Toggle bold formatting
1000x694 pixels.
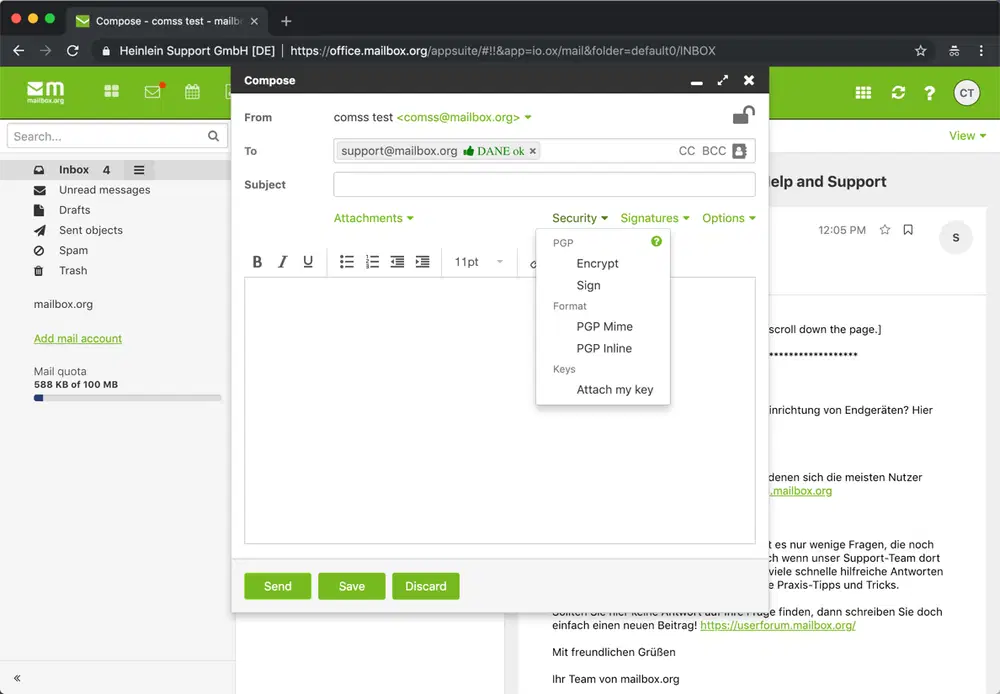click(257, 262)
